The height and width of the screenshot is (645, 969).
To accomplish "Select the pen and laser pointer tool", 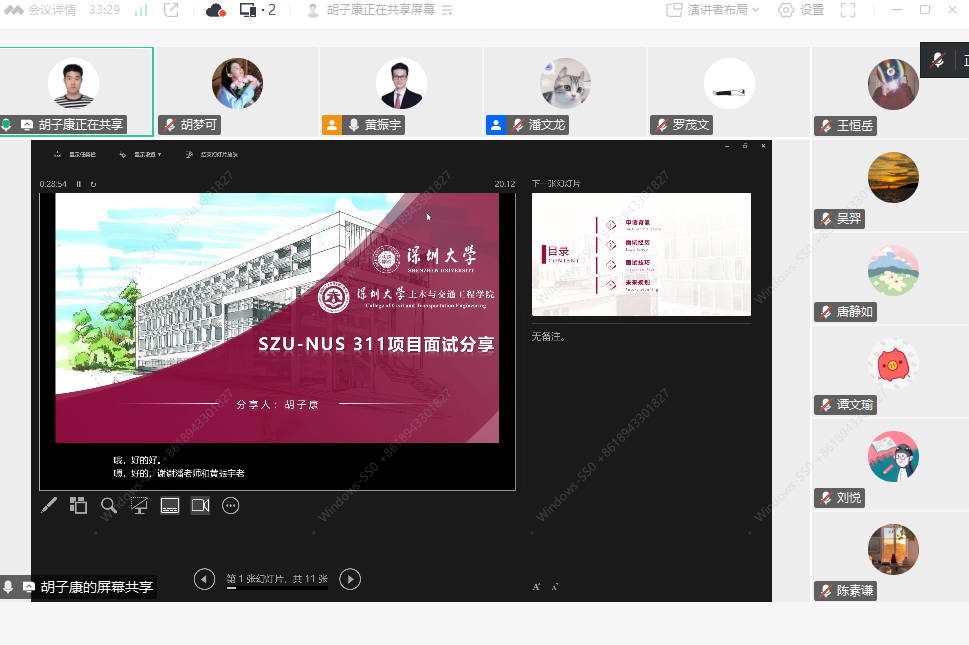I will (49, 506).
